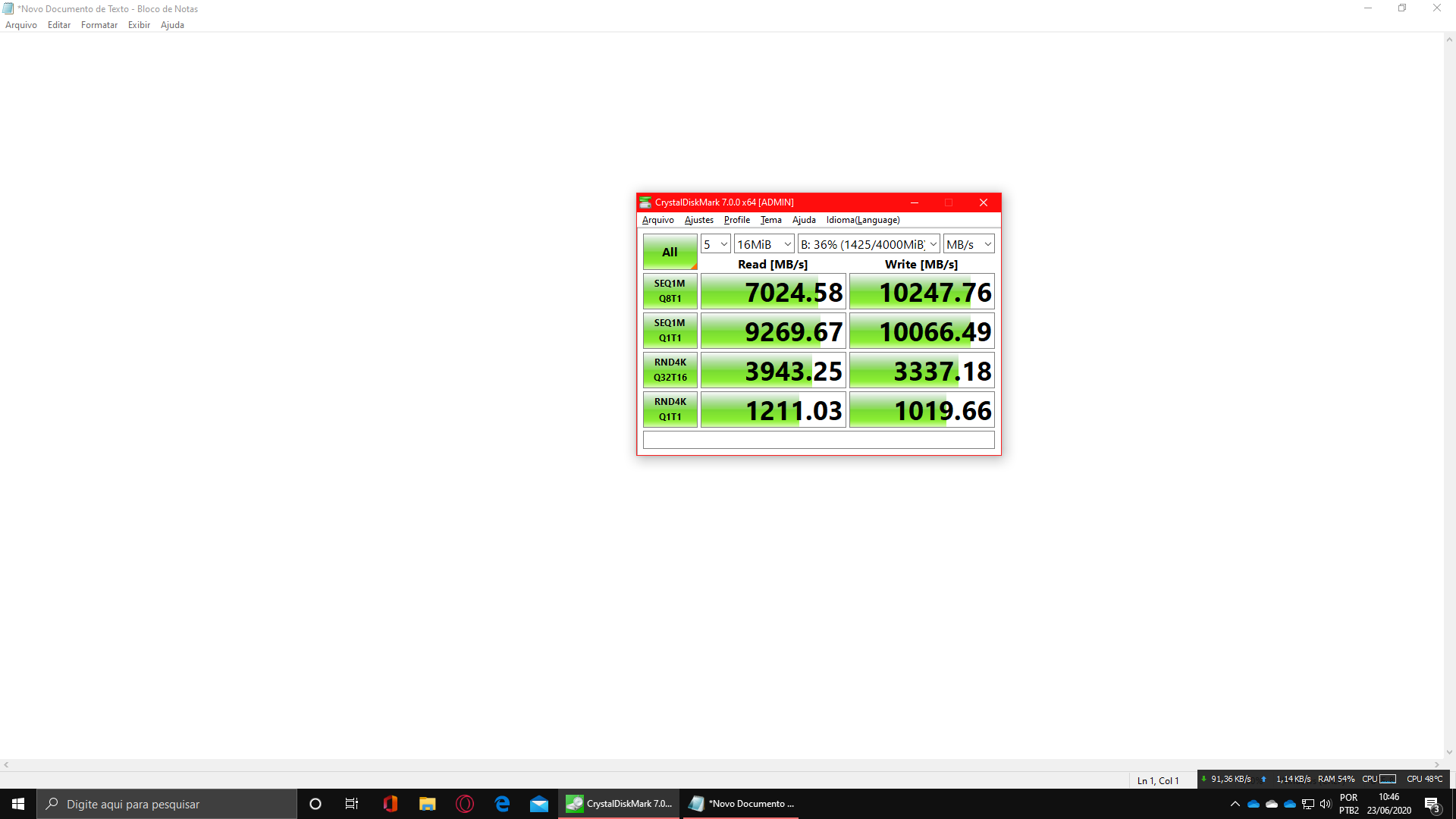This screenshot has width=1456, height=819.
Task: Open the Idioma(Language) menu
Action: (863, 220)
